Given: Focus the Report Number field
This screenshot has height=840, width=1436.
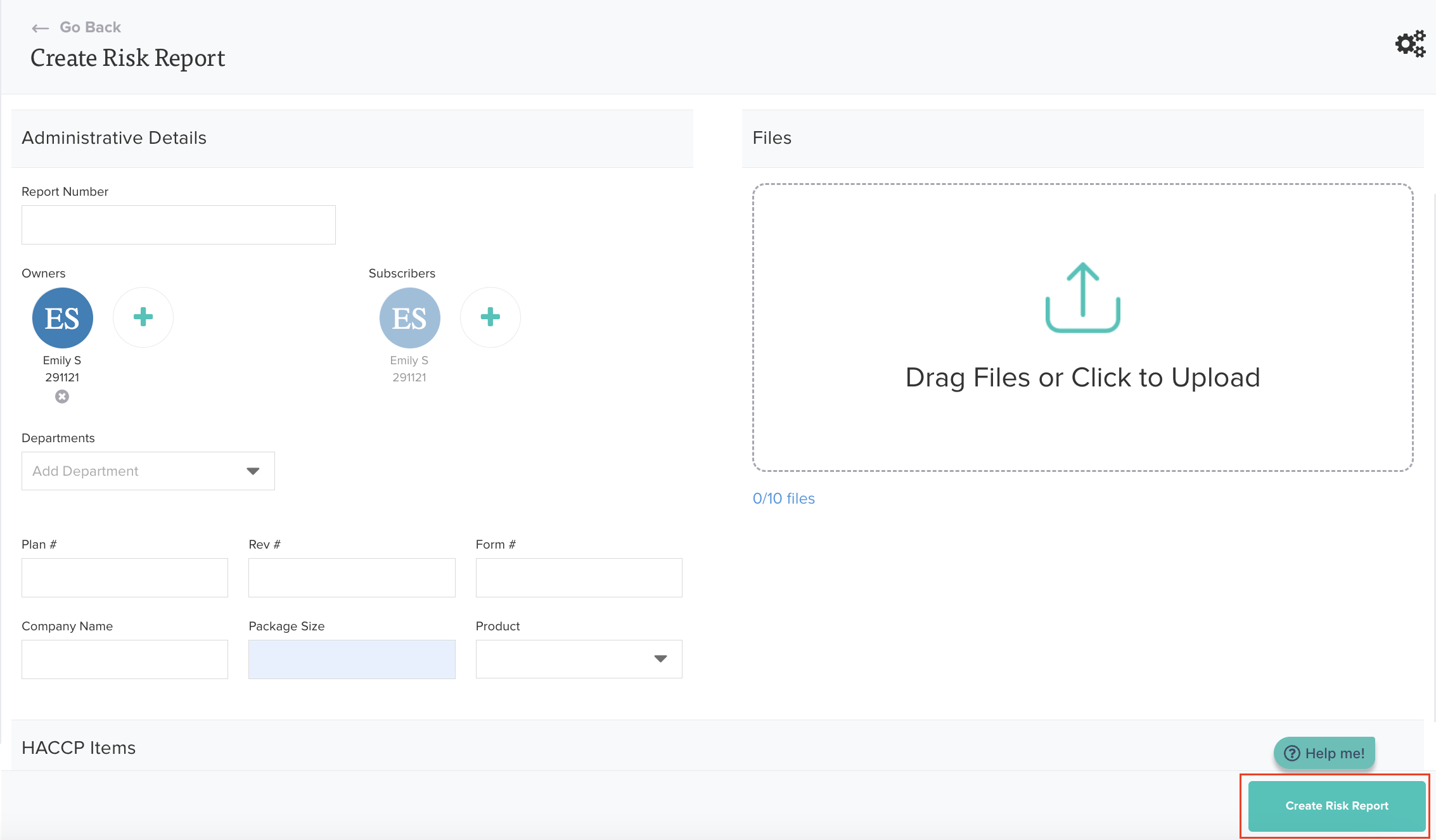Looking at the screenshot, I should click(x=179, y=225).
